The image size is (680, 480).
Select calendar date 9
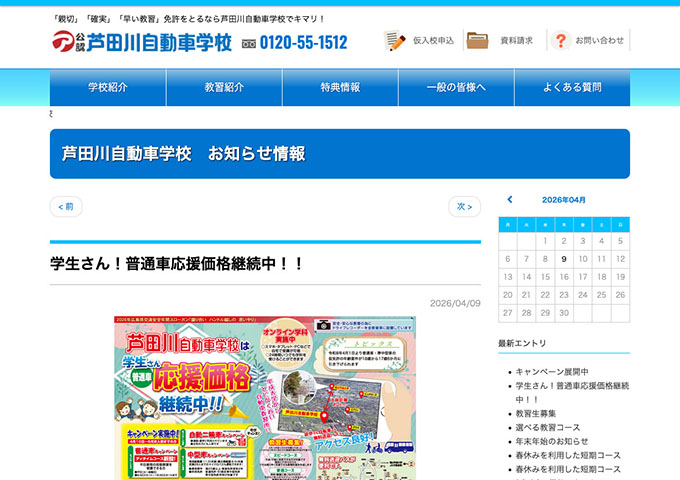click(564, 259)
